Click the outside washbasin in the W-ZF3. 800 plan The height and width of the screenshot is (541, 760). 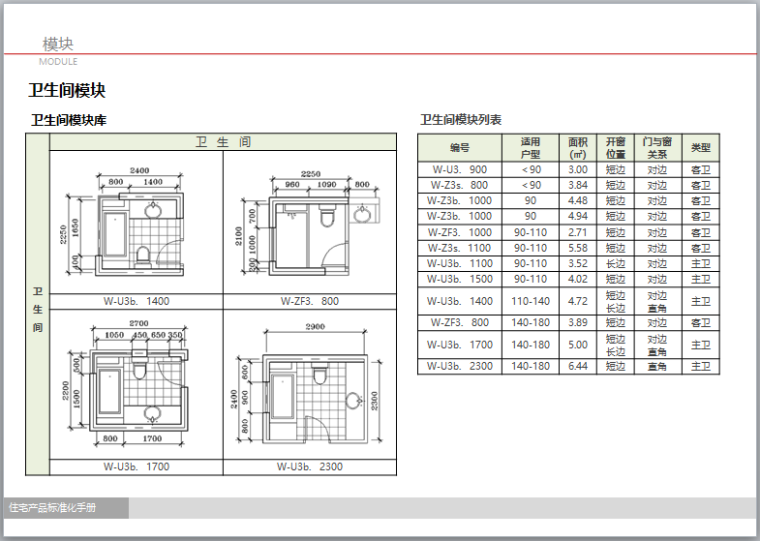tap(361, 213)
